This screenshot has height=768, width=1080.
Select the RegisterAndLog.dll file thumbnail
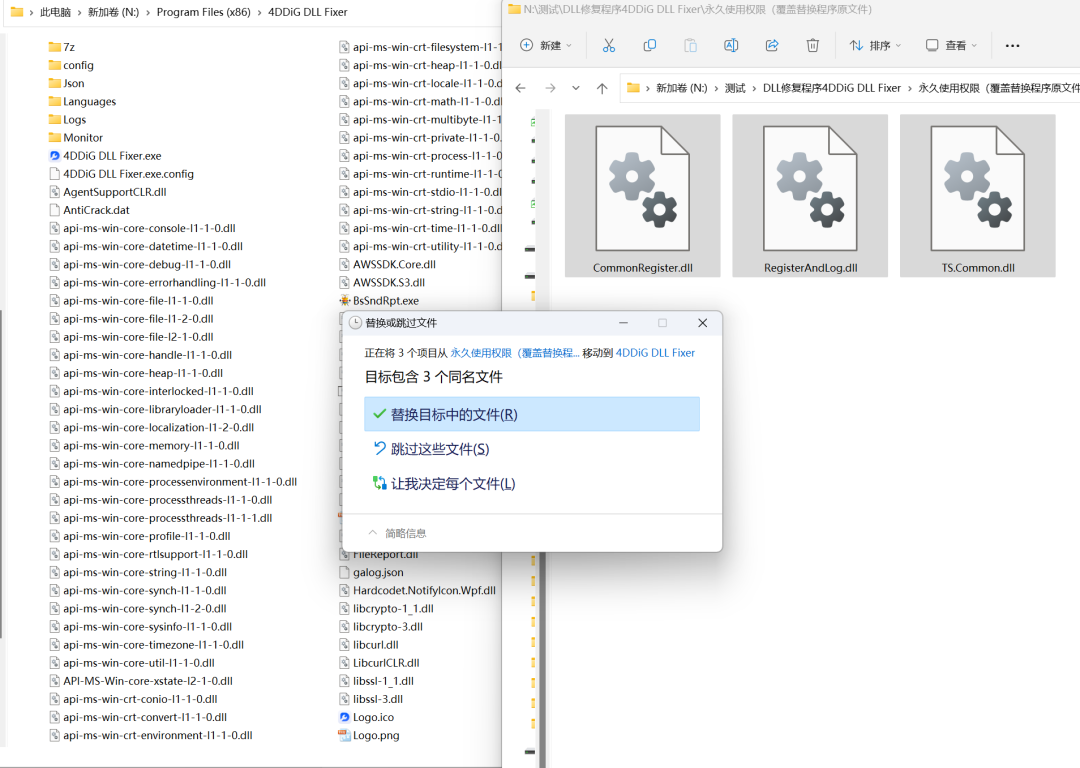pyautogui.click(x=810, y=196)
